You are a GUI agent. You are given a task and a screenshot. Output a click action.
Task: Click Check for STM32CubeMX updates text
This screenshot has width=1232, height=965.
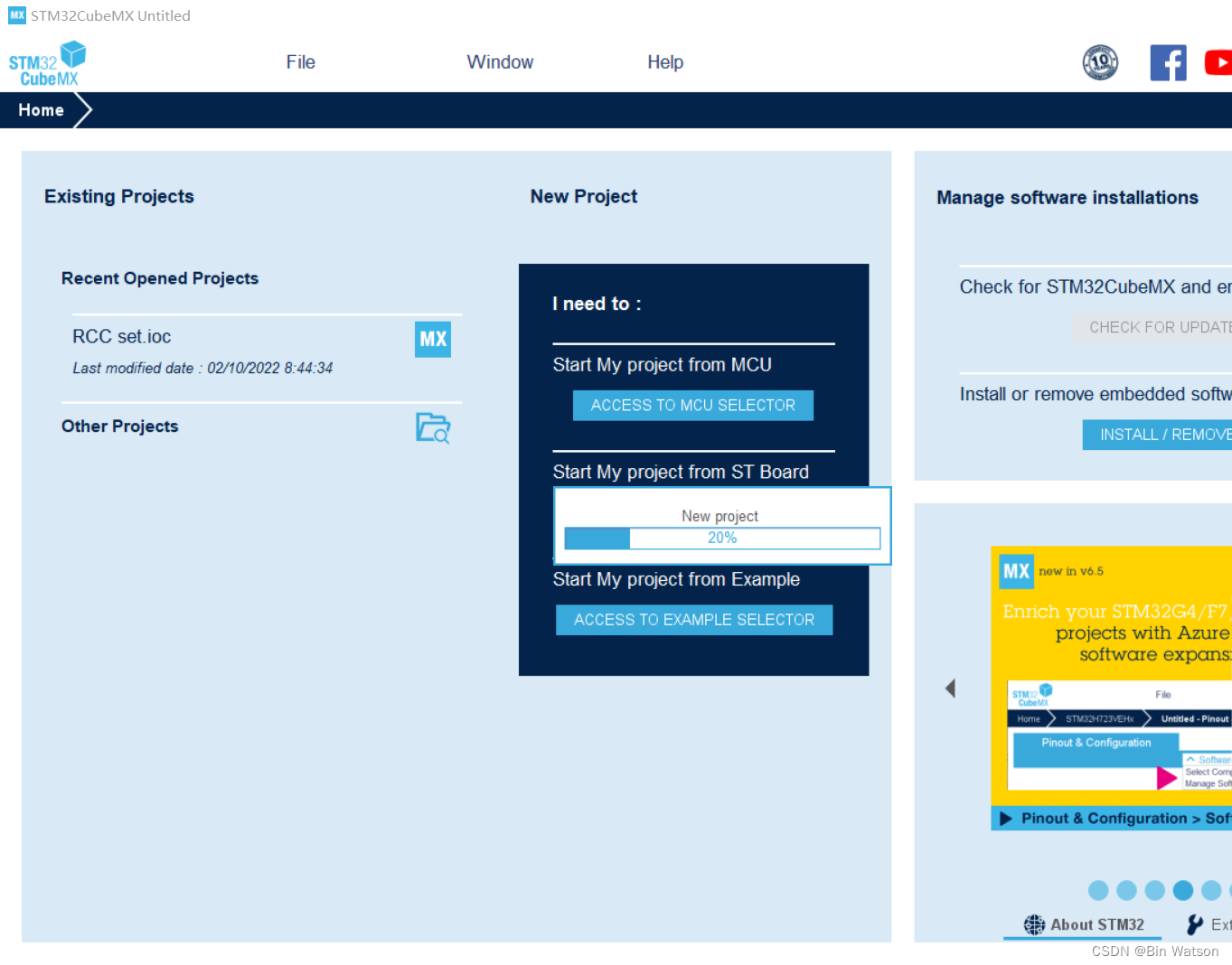click(1096, 286)
